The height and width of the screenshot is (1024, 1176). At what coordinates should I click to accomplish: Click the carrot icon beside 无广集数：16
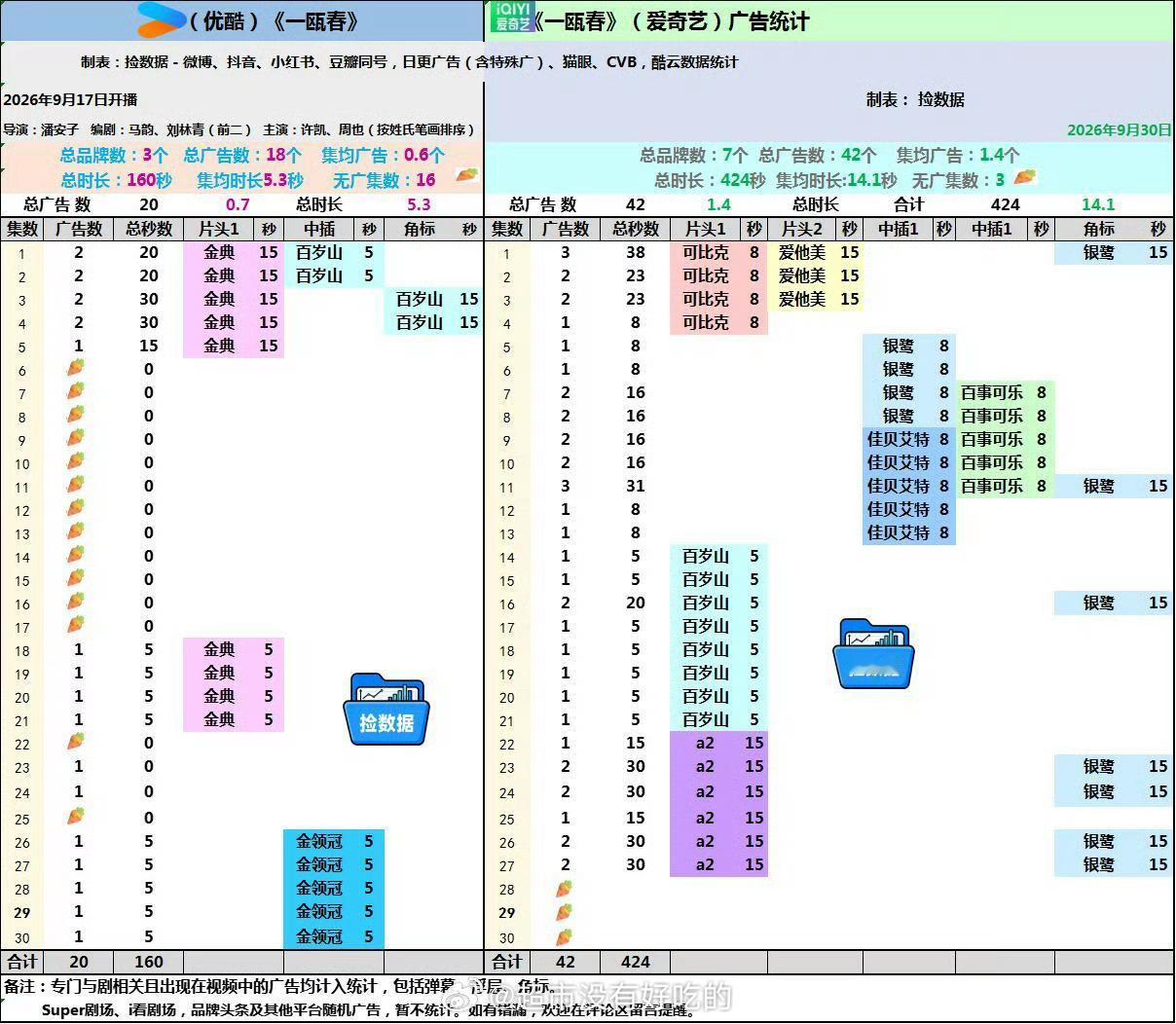[466, 175]
